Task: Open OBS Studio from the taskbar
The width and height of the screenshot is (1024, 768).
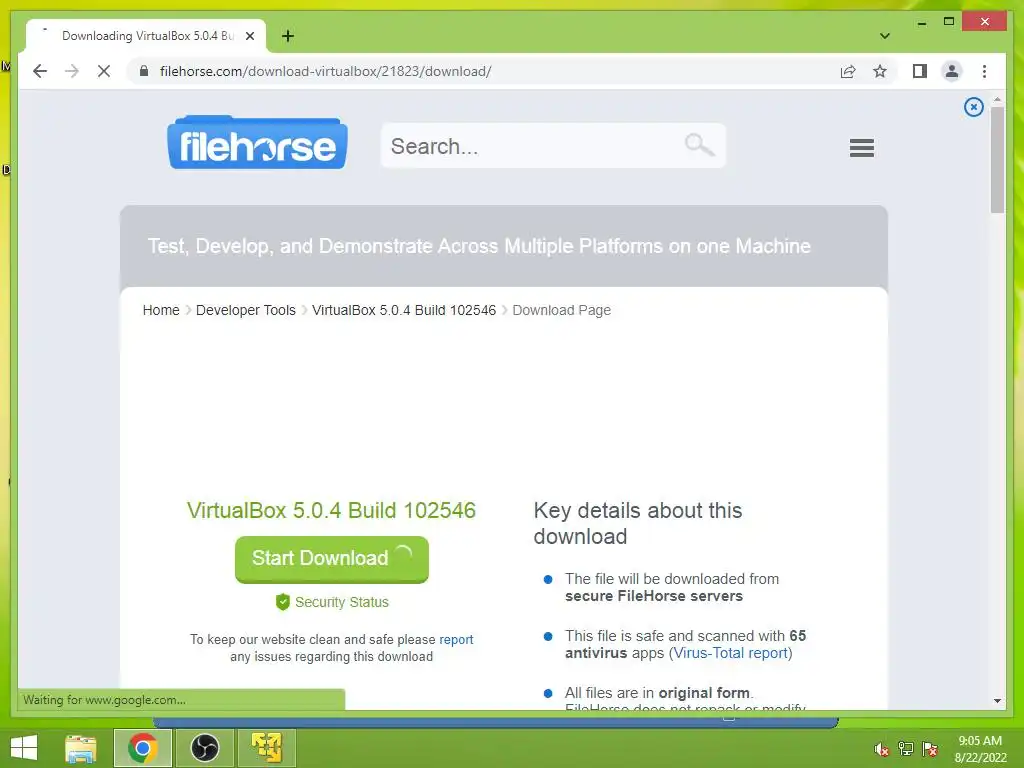Action: [x=205, y=748]
